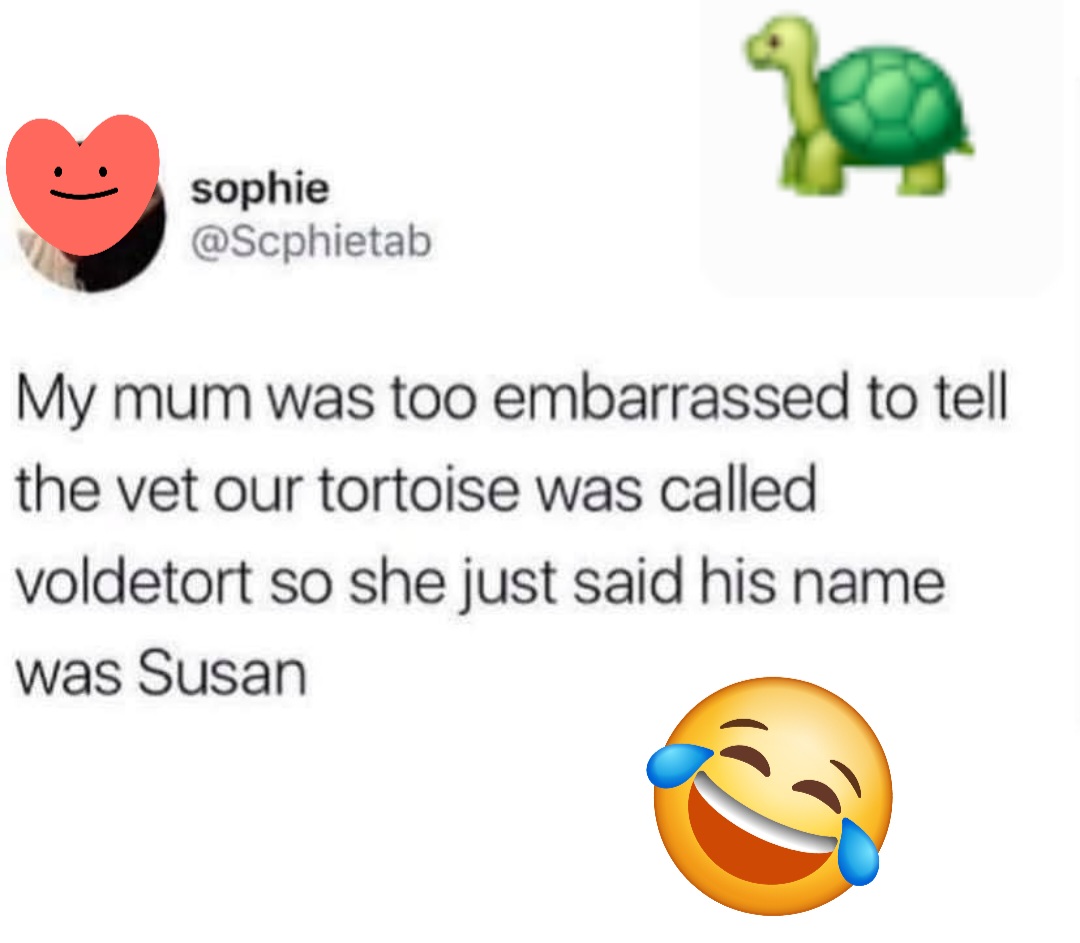The image size is (1080, 943).
Task: Open the @Scphietab handle
Action: click(x=311, y=241)
